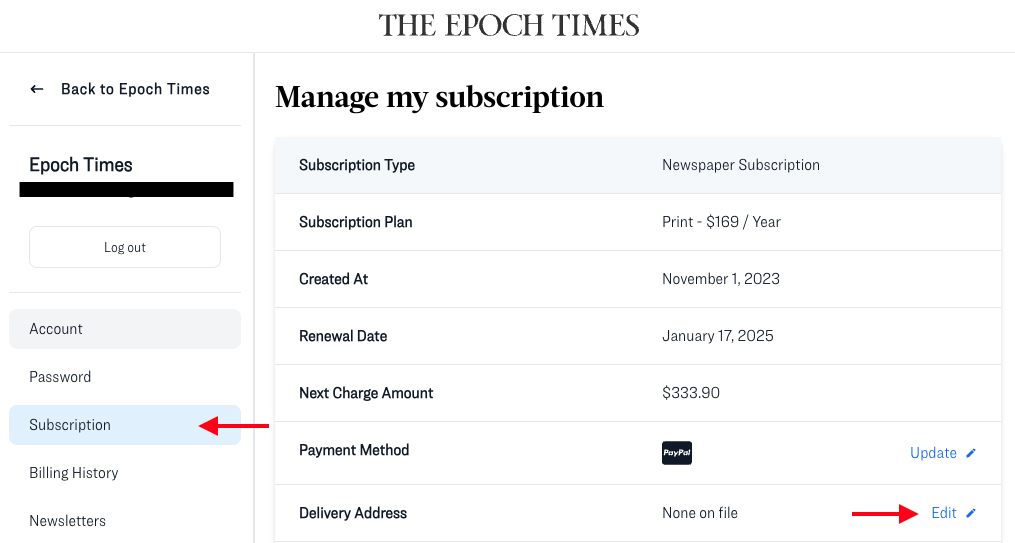Image resolution: width=1015 pixels, height=543 pixels.
Task: Go to the Password menu item
Action: (60, 377)
